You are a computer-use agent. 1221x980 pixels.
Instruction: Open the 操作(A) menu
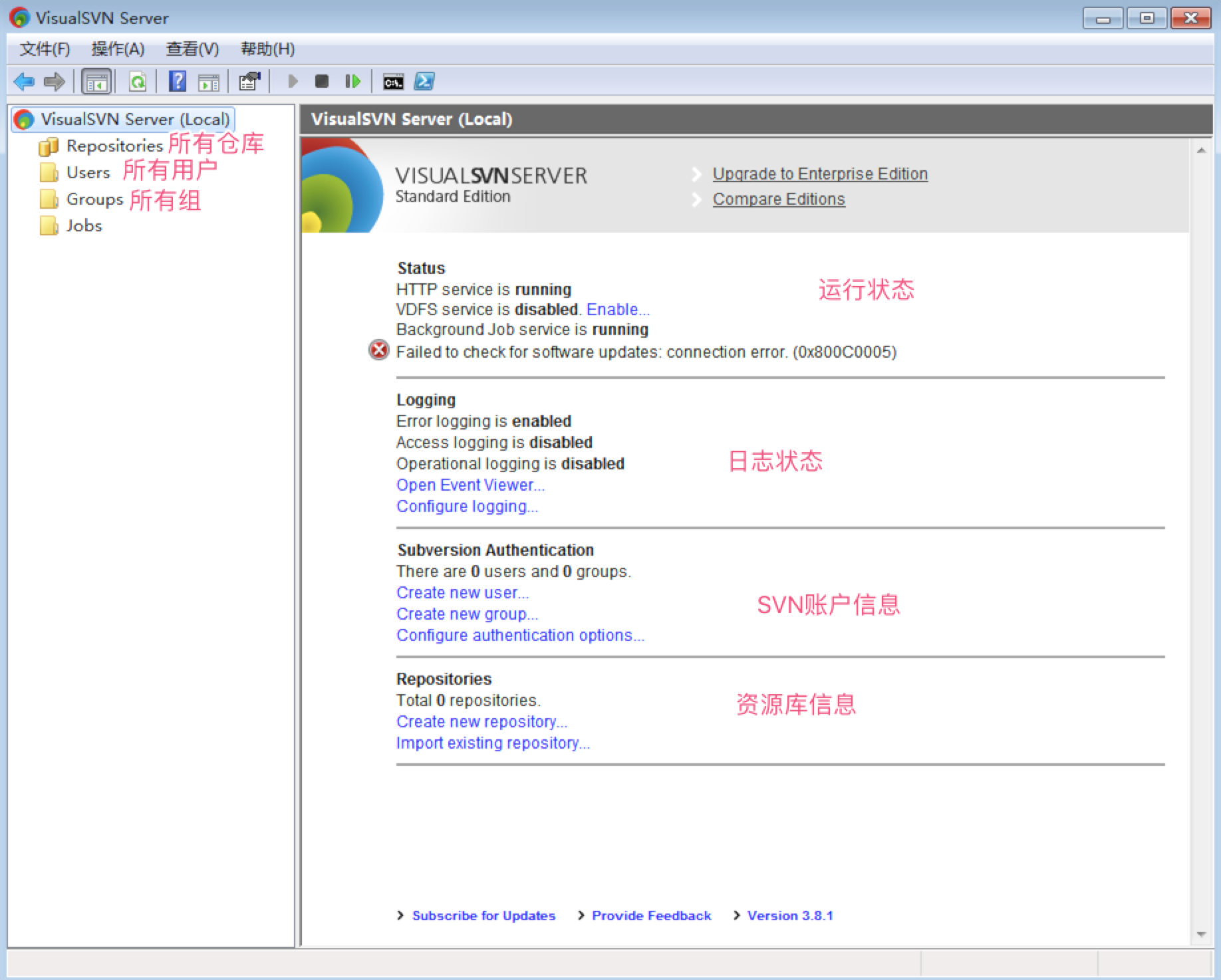[118, 49]
